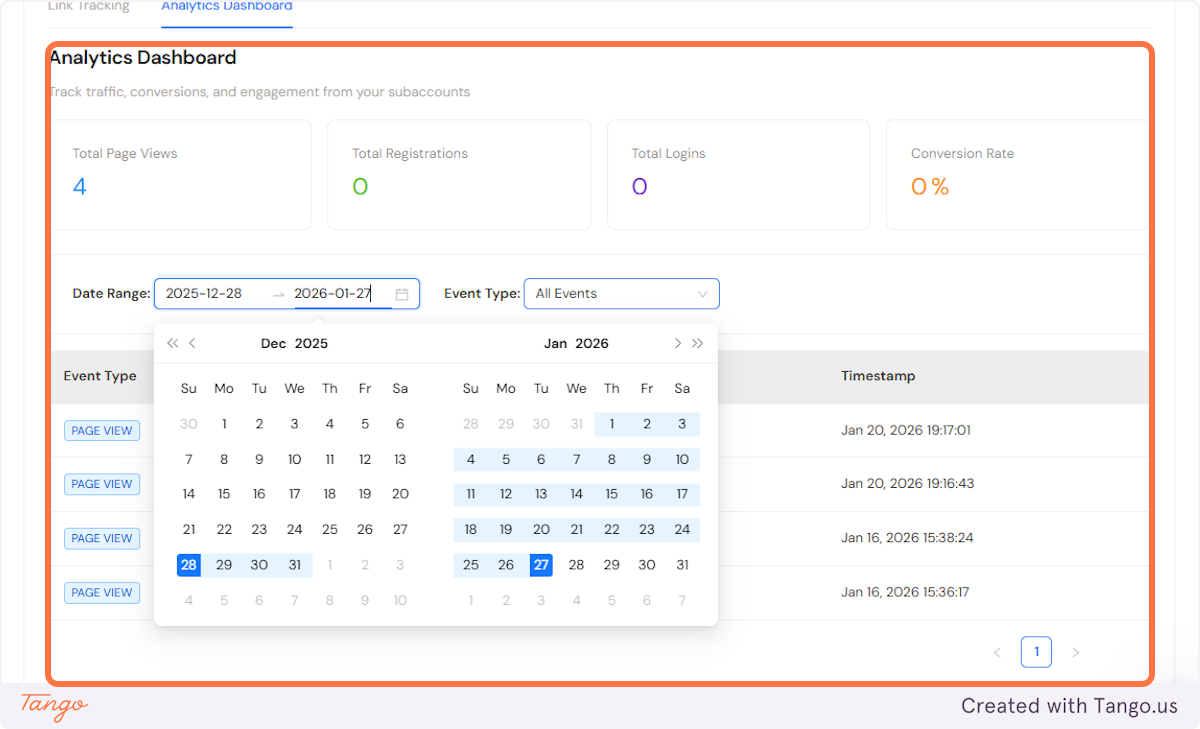
Task: Click timestamp Jan 16, 2026 15:36:17
Action: click(x=905, y=592)
